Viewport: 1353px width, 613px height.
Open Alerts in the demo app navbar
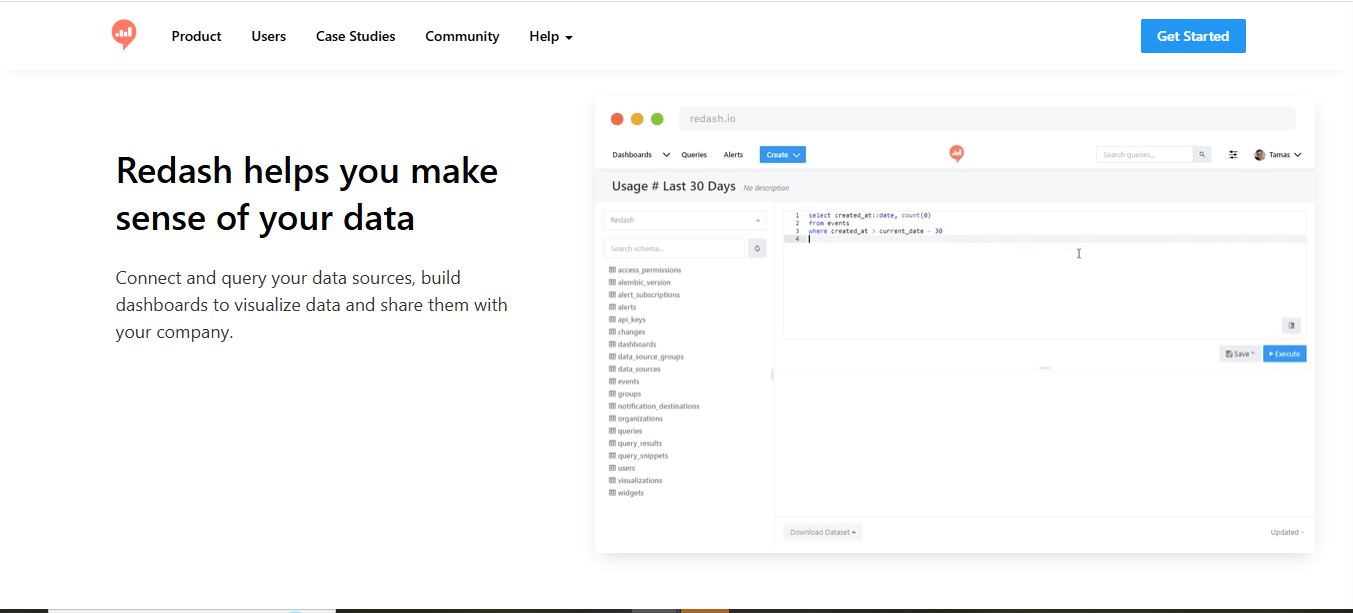coord(733,155)
